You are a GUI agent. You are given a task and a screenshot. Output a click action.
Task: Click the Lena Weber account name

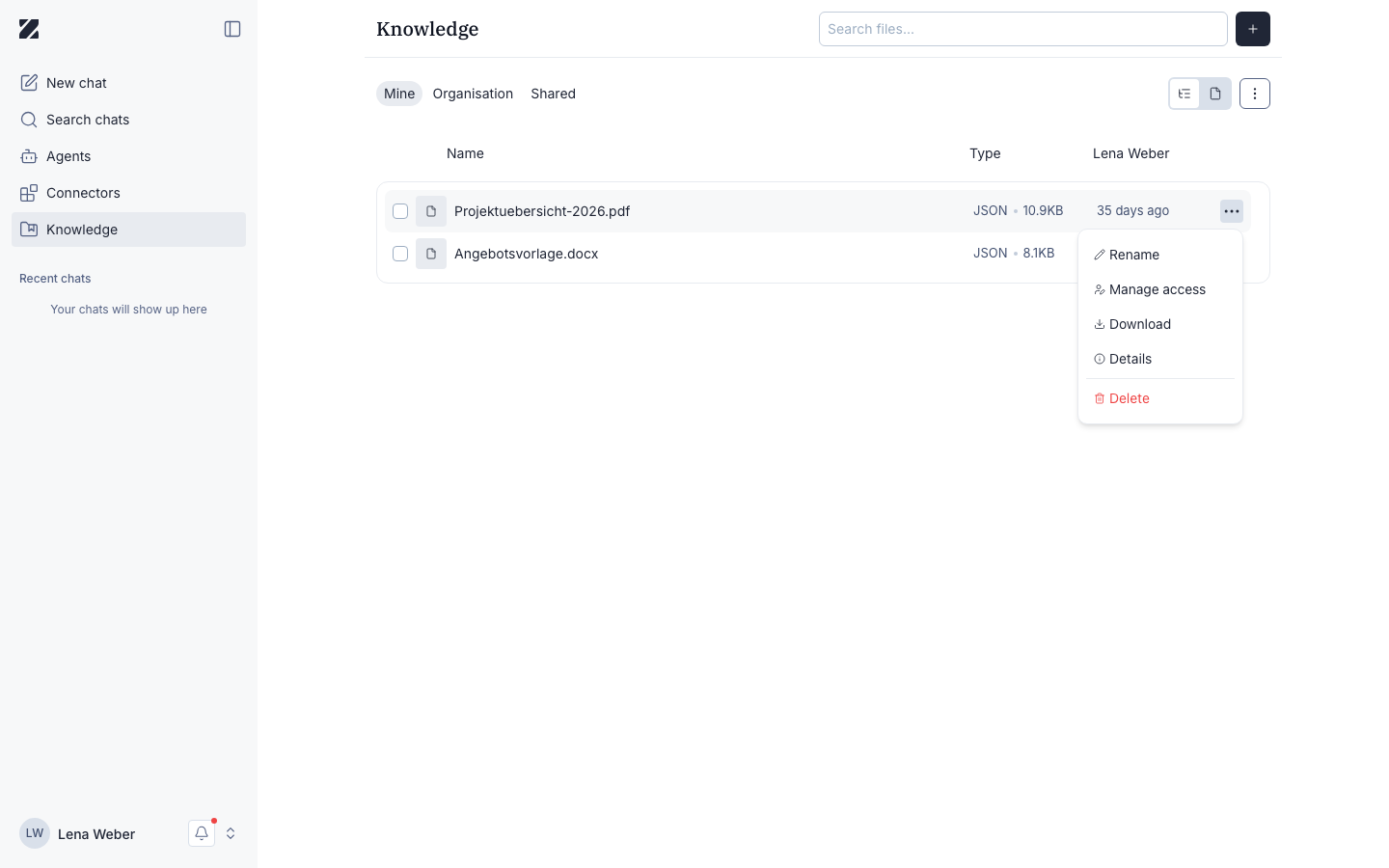point(96,834)
